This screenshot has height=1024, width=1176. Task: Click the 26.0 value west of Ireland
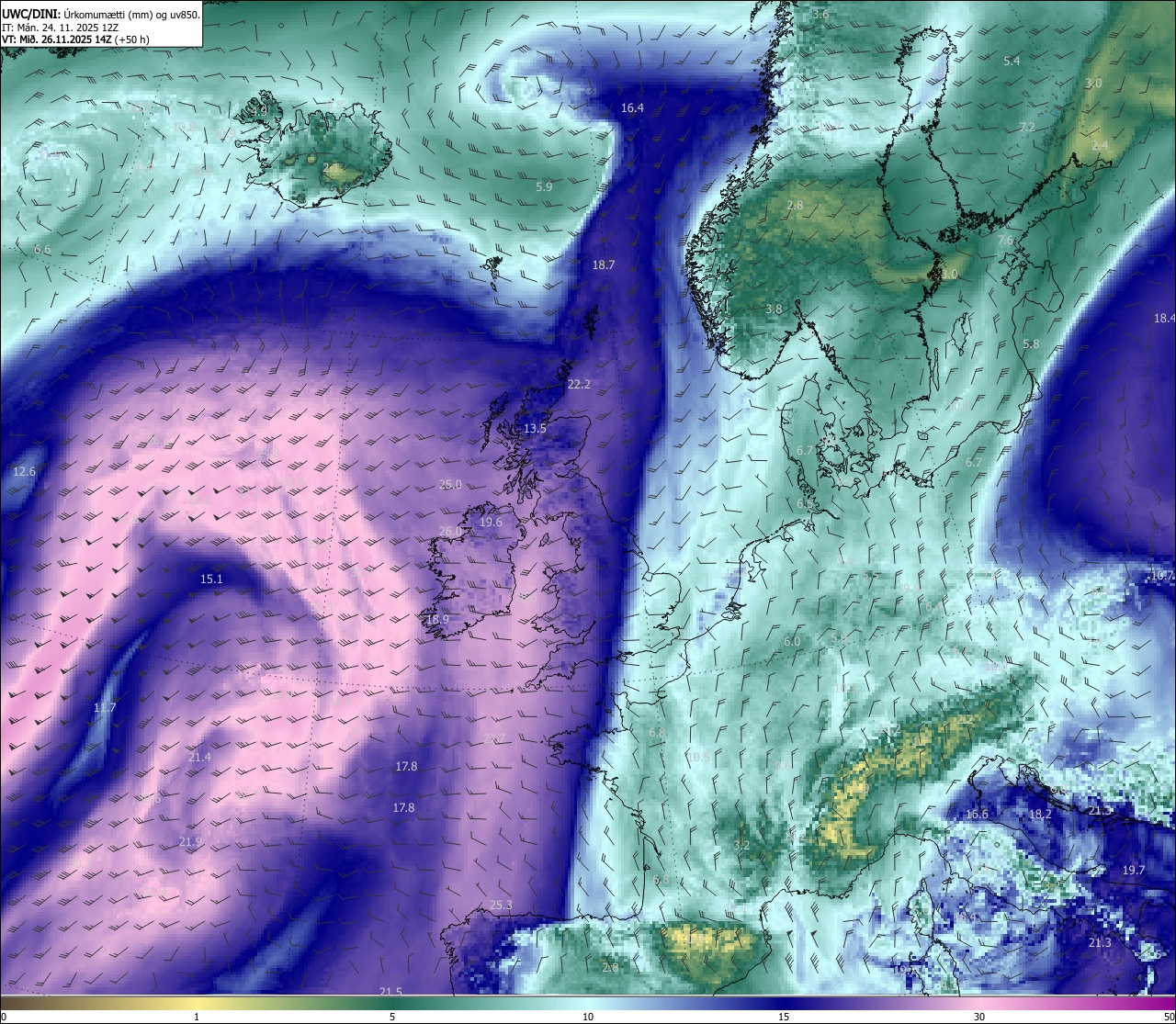450,531
